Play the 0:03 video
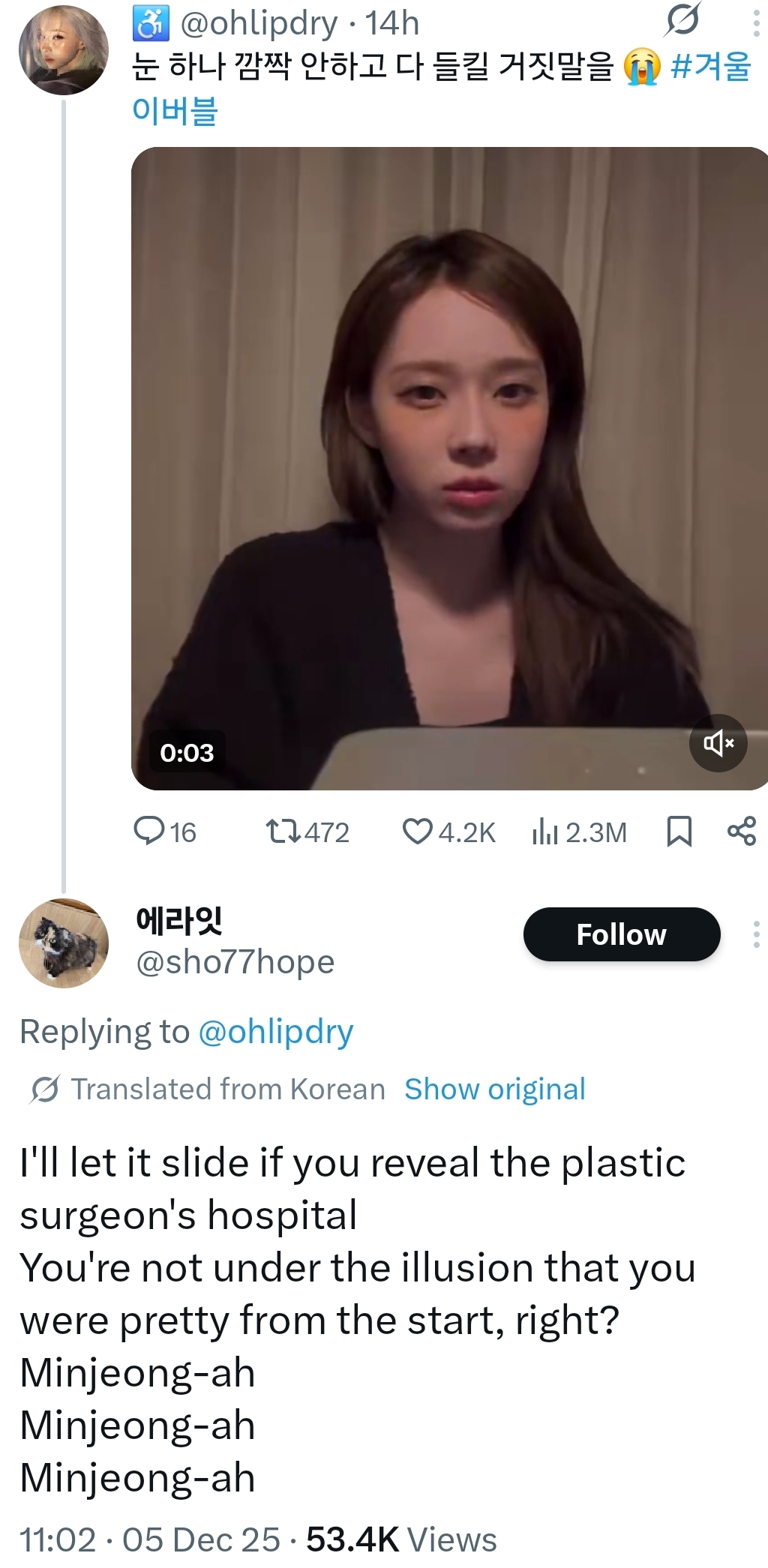768x1568 pixels. (x=448, y=468)
